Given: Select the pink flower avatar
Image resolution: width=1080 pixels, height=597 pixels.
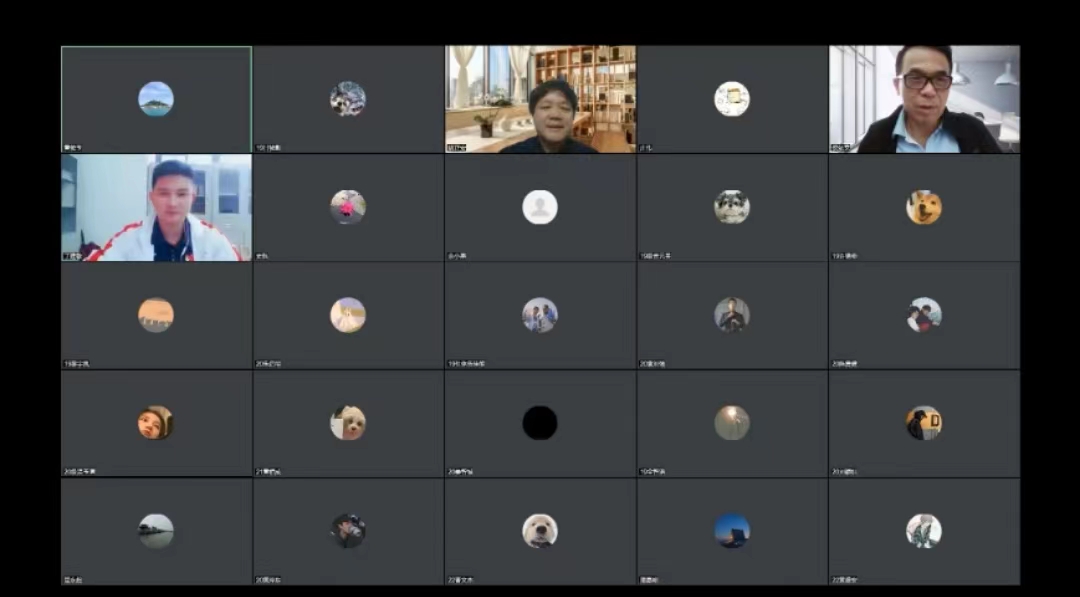Looking at the screenshot, I should tap(348, 207).
